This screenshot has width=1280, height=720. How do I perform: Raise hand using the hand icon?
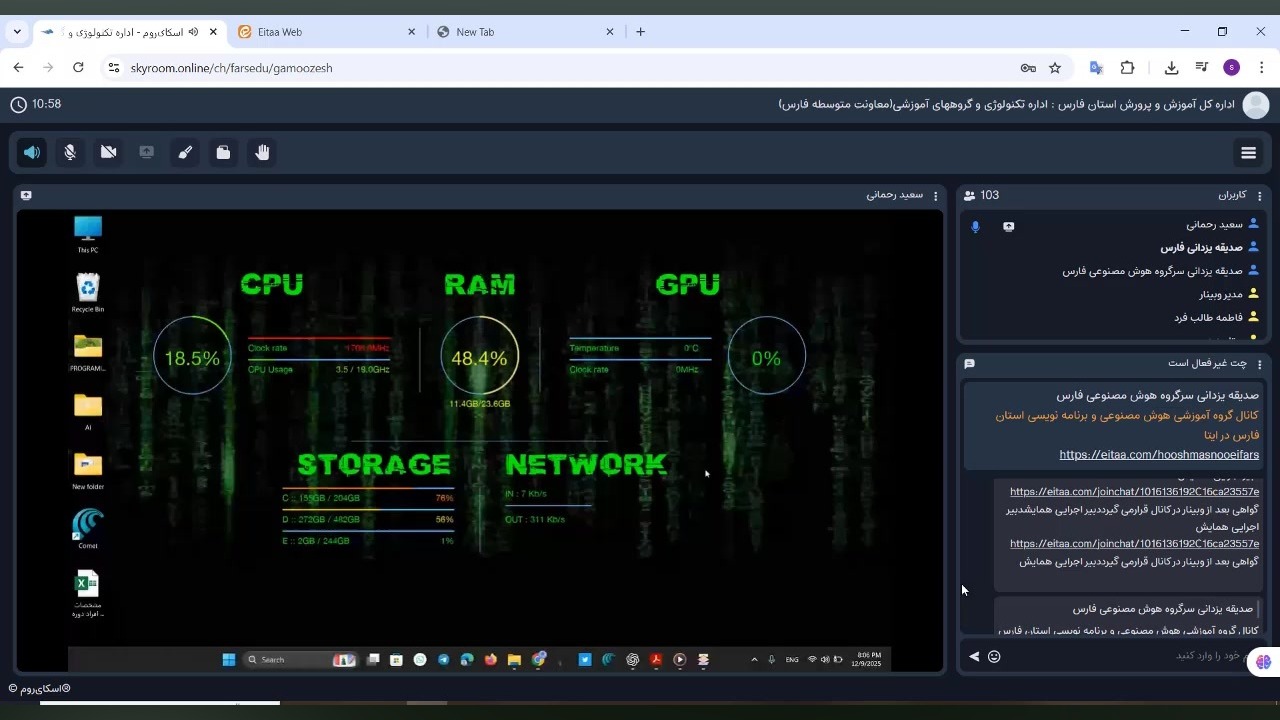coord(262,153)
